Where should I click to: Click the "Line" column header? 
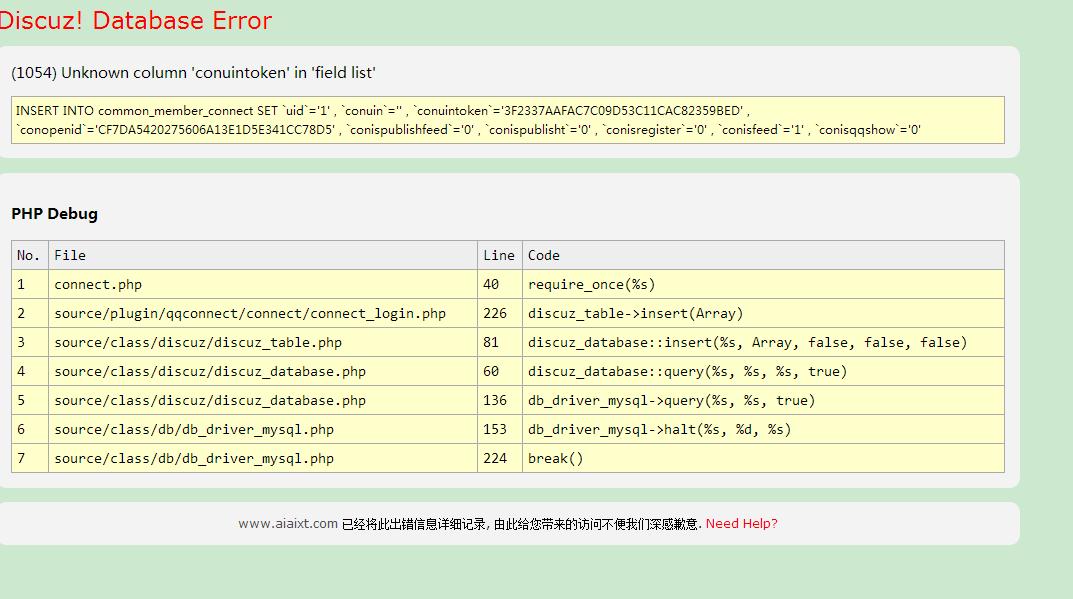498,255
